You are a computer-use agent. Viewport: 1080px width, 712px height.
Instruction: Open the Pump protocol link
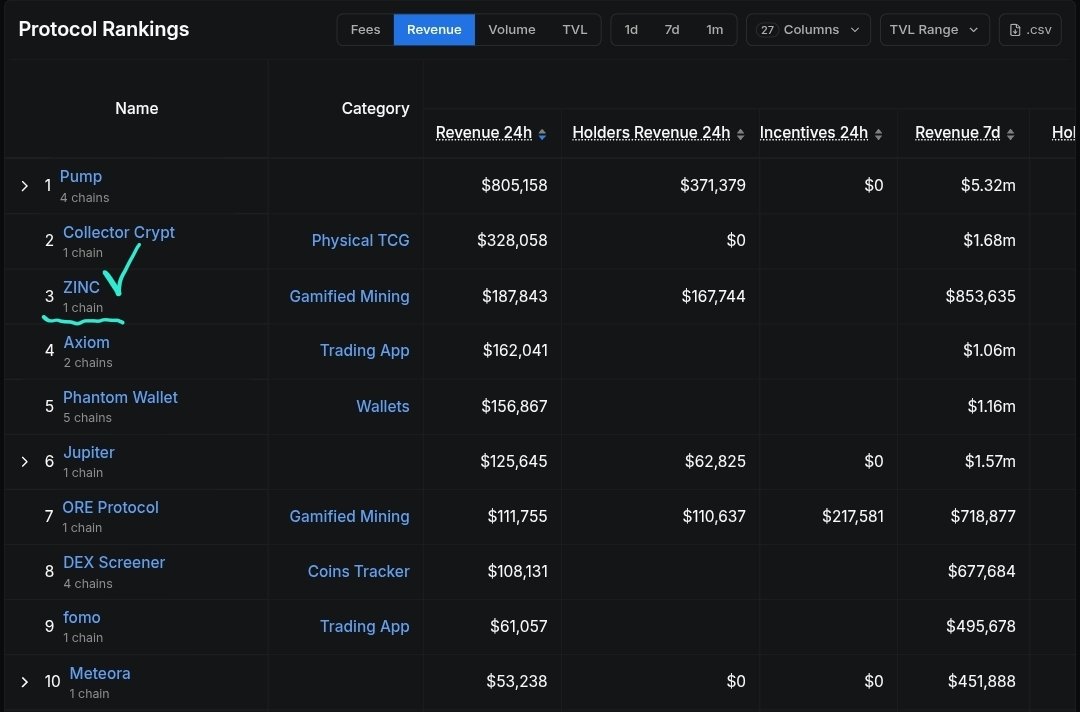(81, 176)
